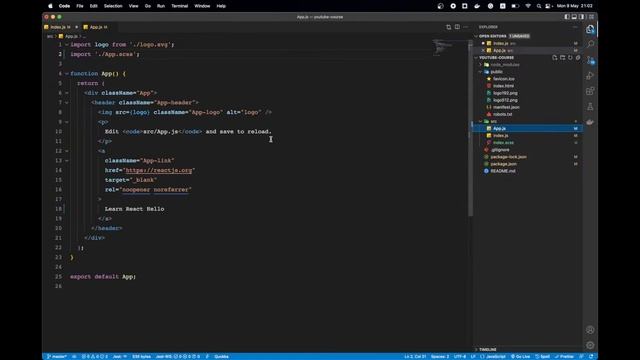This screenshot has width=640, height=360.
Task: Fold the anchor tag at line 12
Action: 67,151
